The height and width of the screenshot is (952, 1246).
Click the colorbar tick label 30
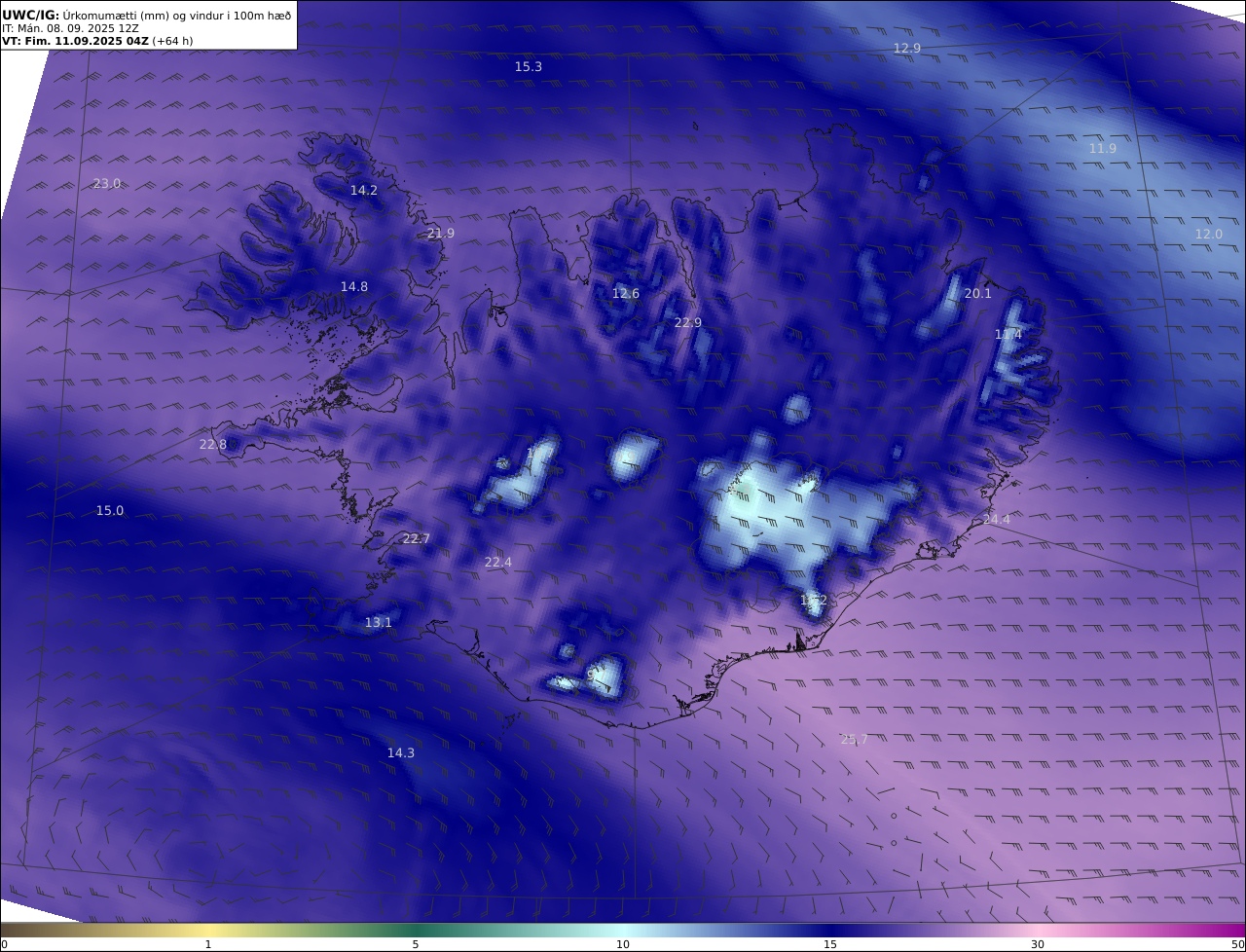pos(1038,943)
